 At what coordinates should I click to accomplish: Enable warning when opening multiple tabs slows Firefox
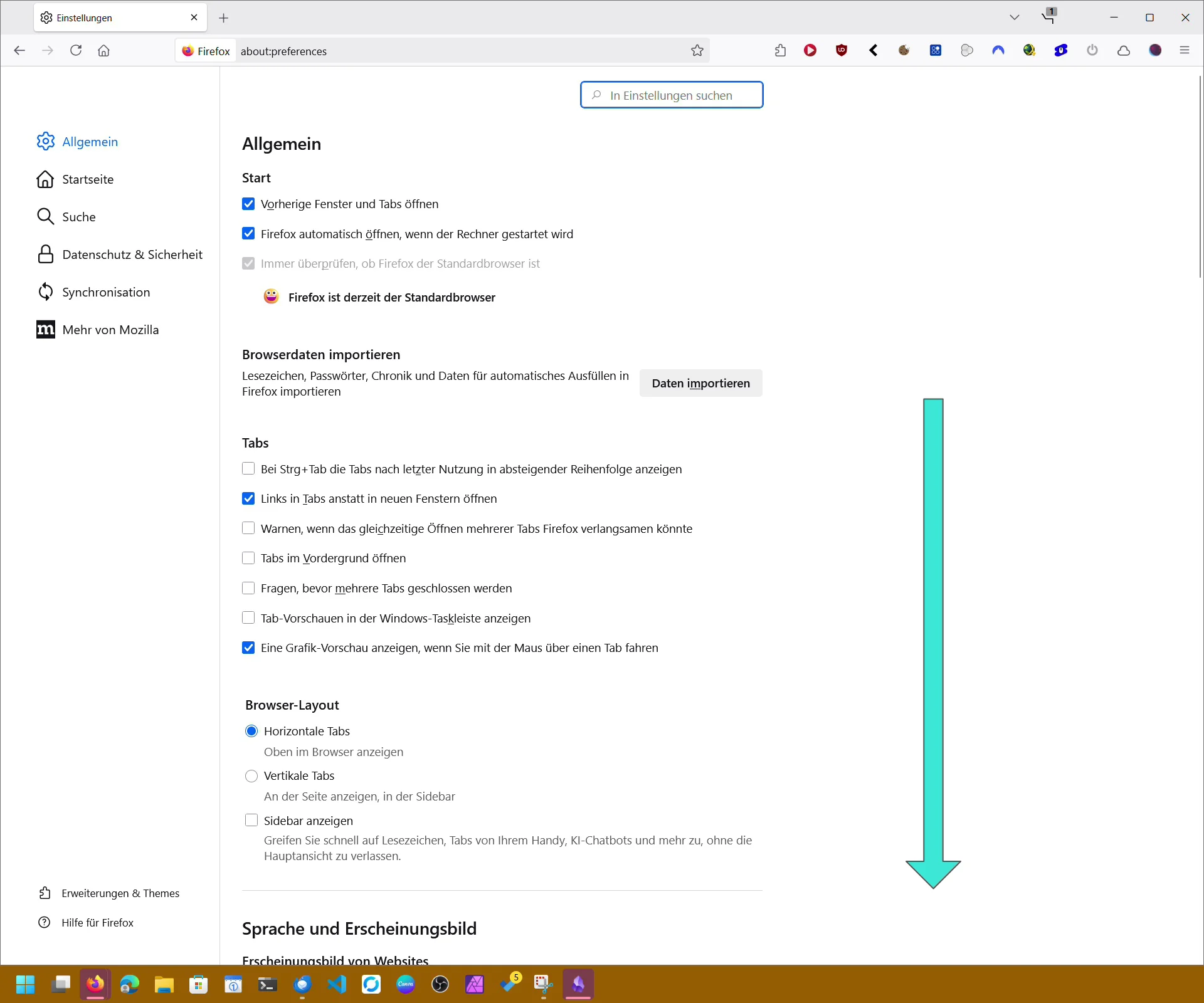(248, 528)
